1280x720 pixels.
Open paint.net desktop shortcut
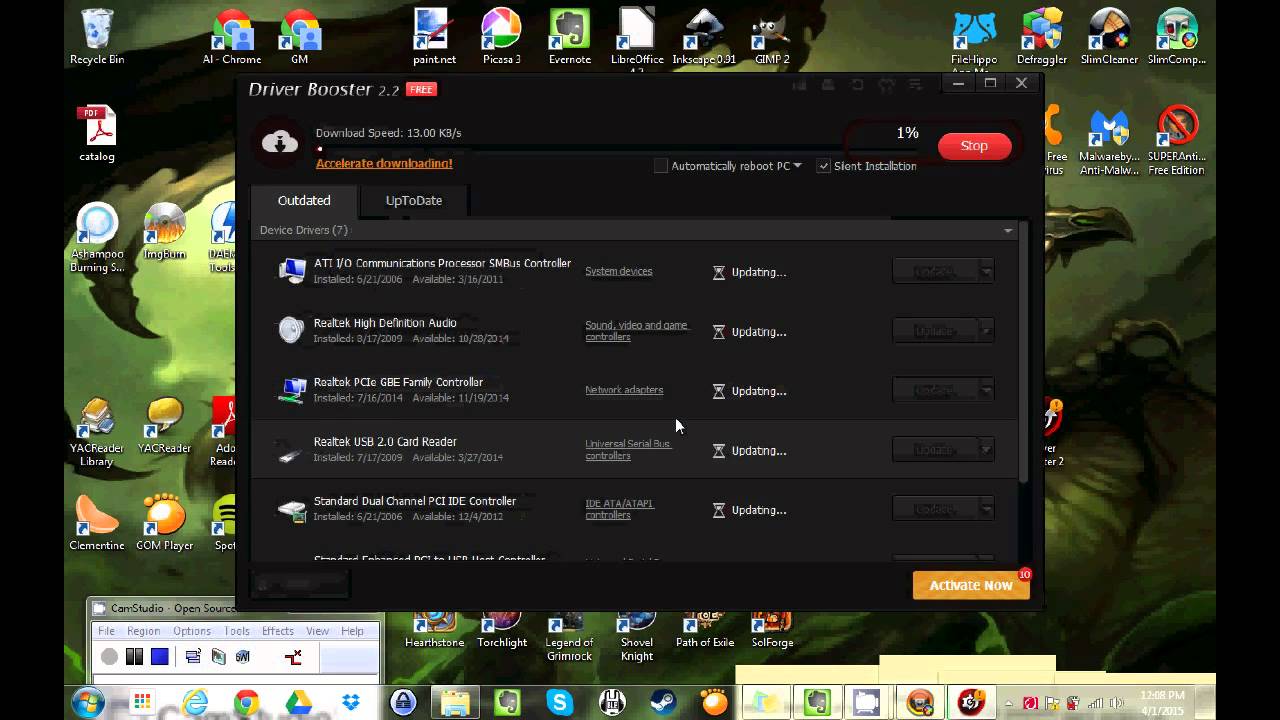[x=434, y=37]
